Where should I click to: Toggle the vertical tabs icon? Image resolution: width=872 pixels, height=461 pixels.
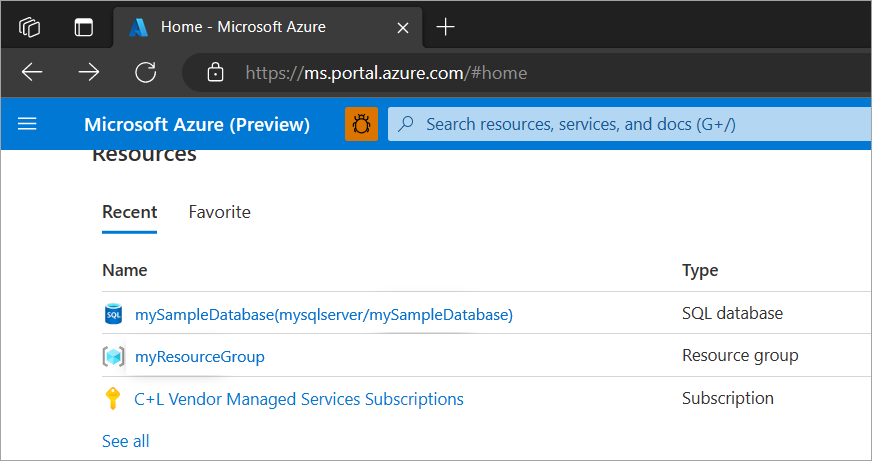pyautogui.click(x=83, y=27)
